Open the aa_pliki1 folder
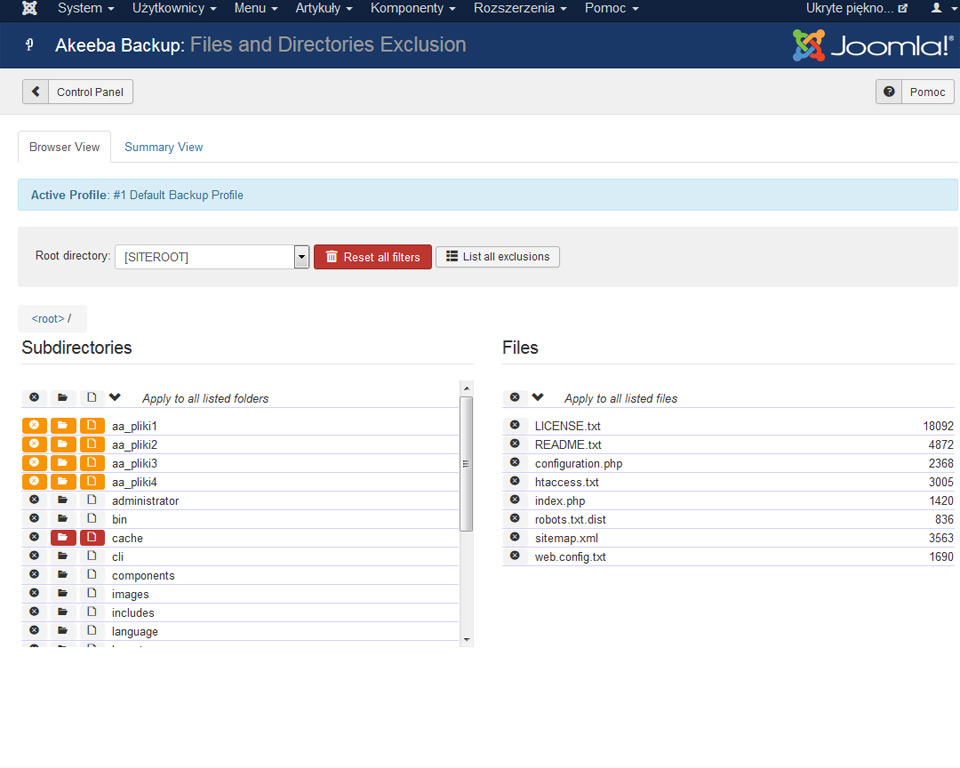 (135, 426)
